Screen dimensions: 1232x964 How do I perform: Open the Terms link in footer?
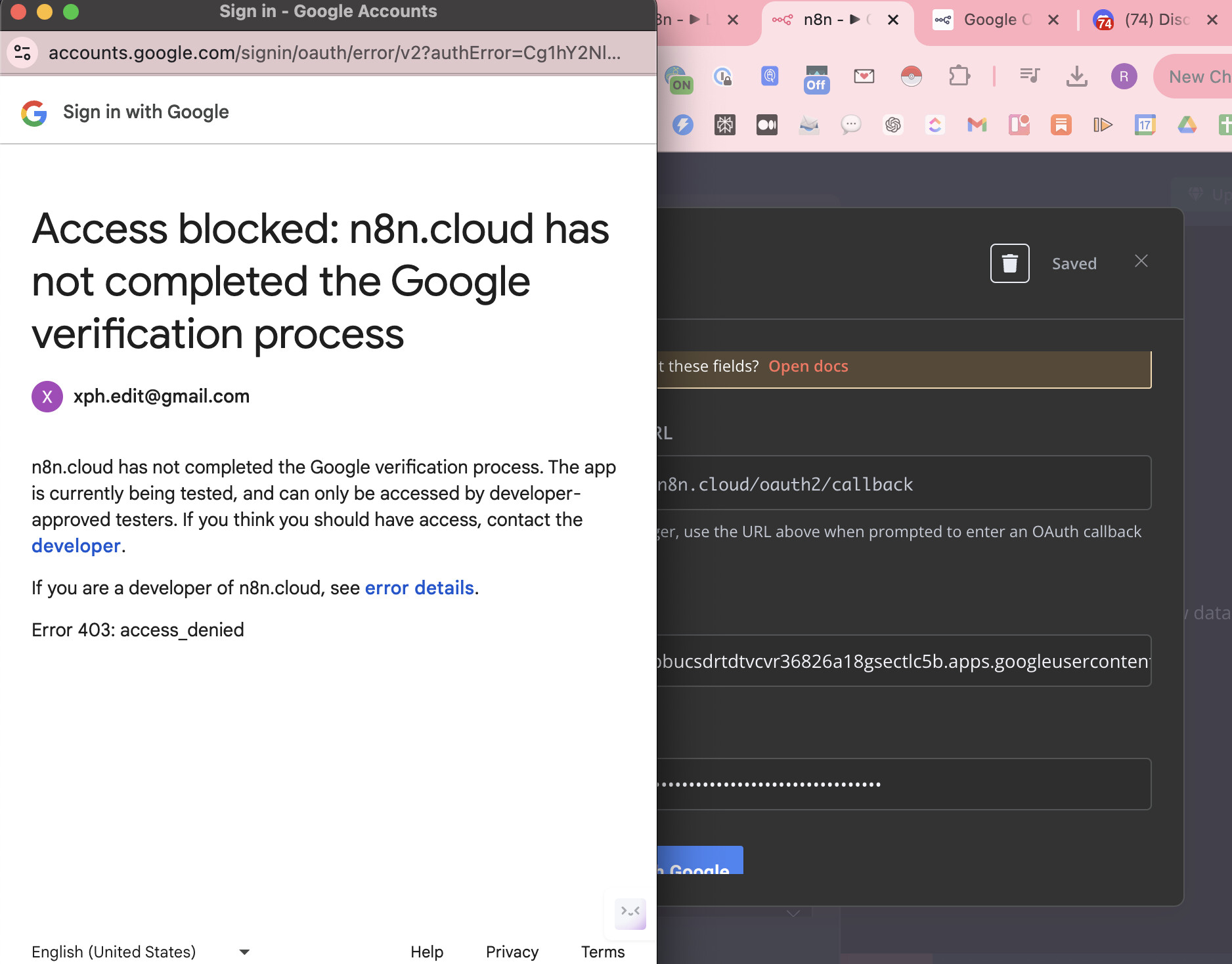(x=603, y=952)
